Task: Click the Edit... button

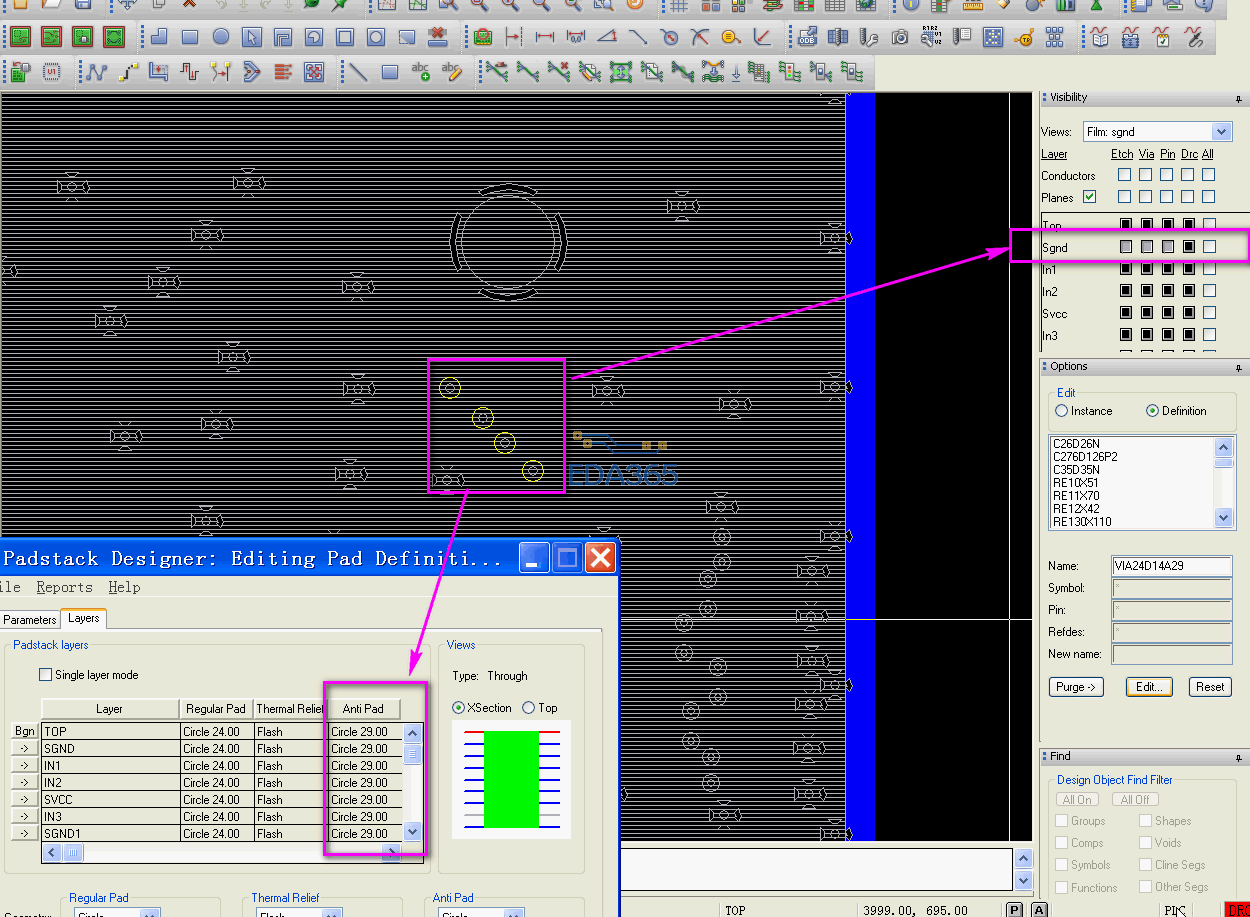Action: 1149,687
